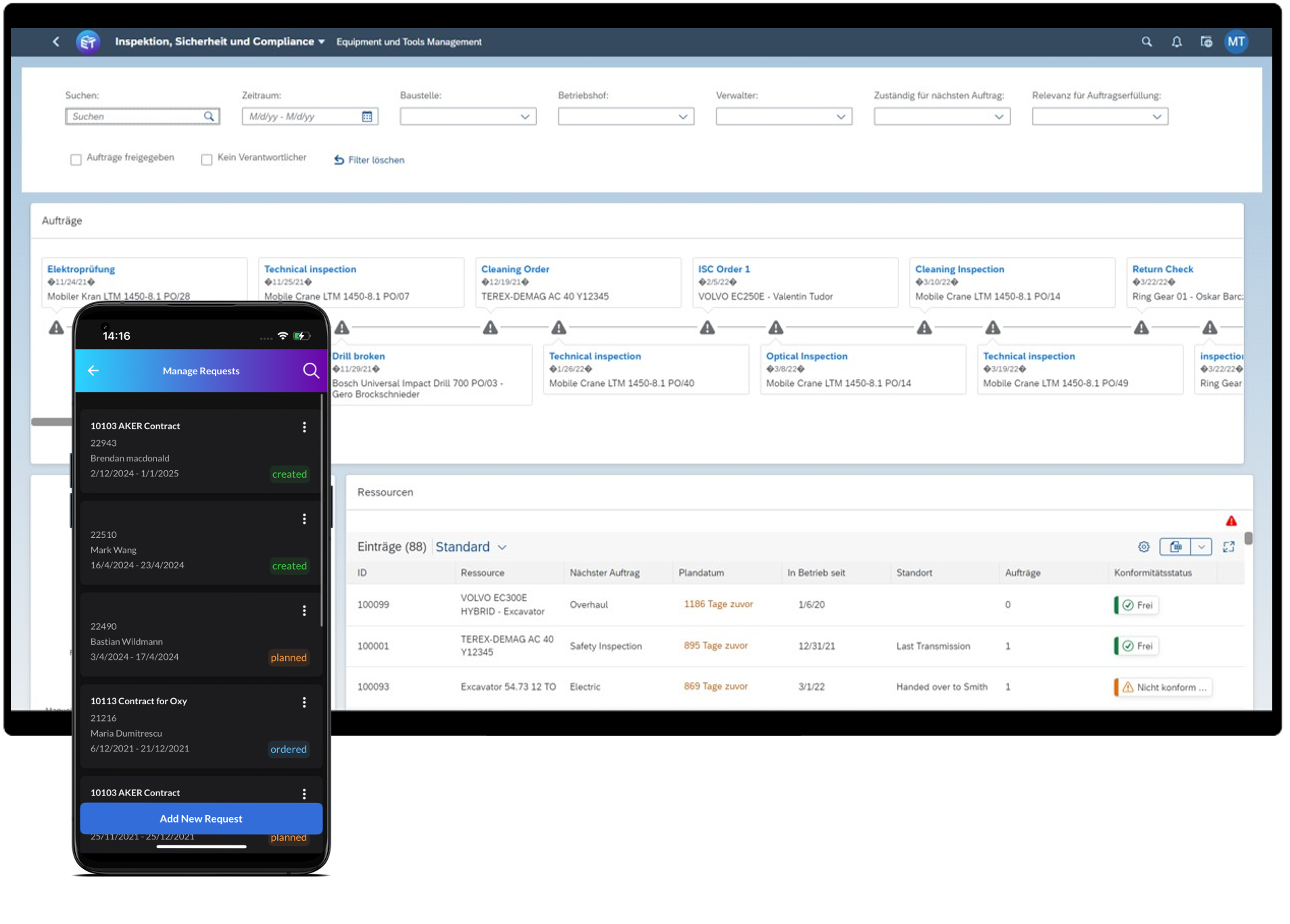Open the Verwalter dropdown
This screenshot has height=924, width=1290.
click(x=840, y=116)
